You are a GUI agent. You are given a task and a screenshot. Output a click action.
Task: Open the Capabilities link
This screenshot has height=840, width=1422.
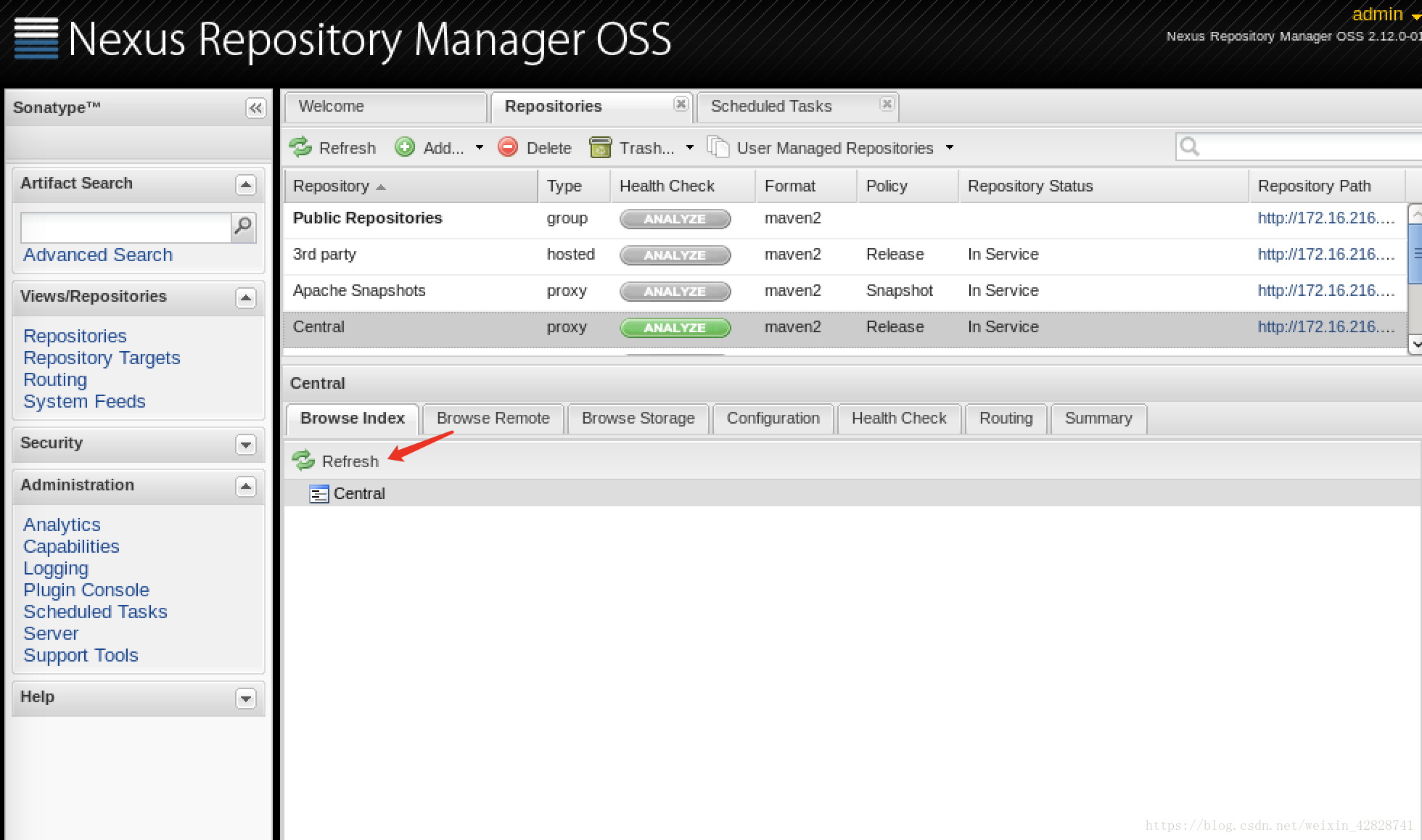click(x=71, y=546)
